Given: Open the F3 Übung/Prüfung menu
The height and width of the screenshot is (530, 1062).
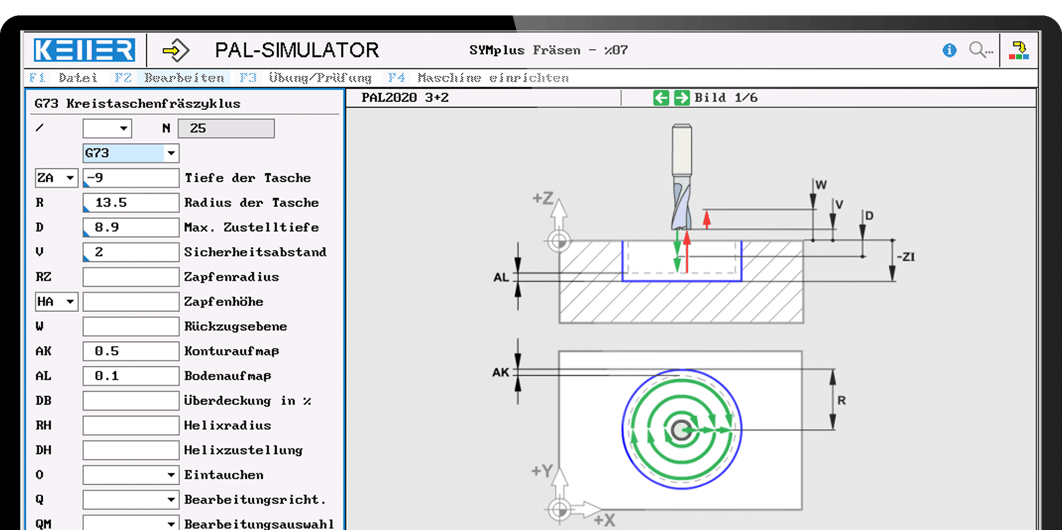Looking at the screenshot, I should [305, 78].
